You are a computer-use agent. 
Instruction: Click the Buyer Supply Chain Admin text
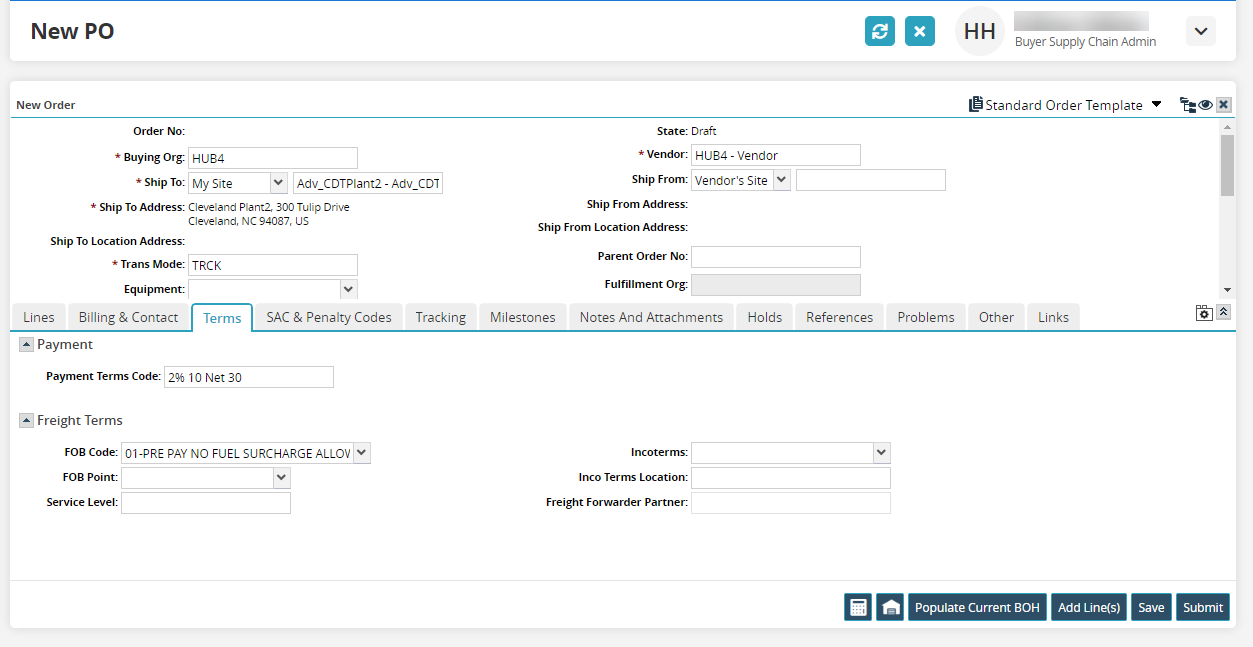coord(1085,42)
